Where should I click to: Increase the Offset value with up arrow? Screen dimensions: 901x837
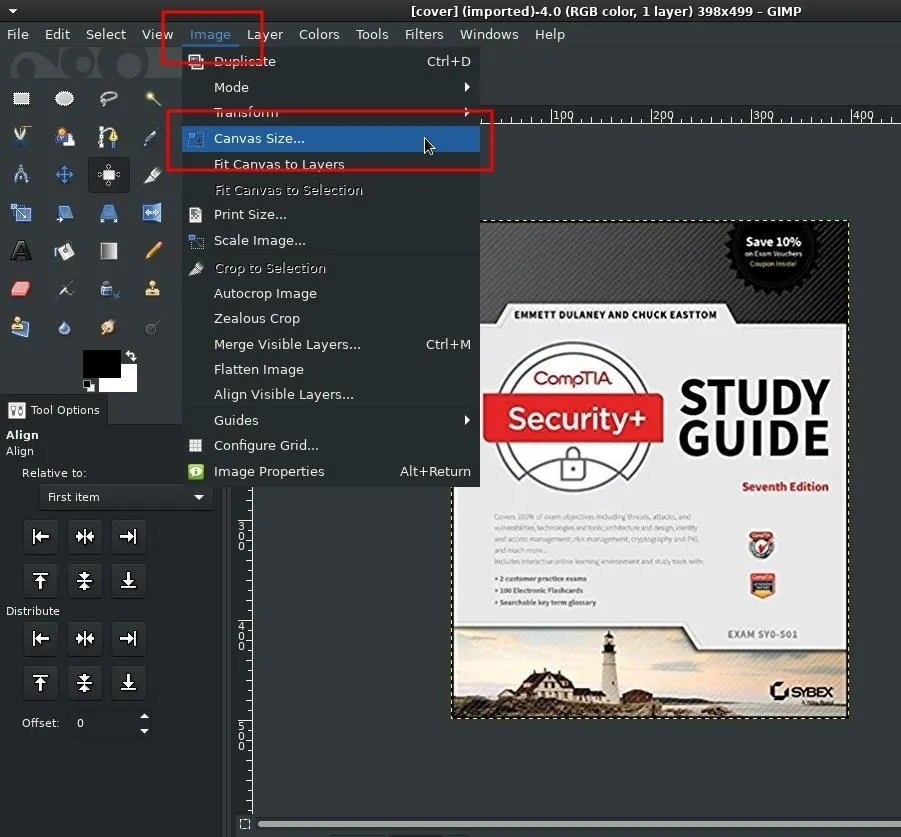[144, 716]
